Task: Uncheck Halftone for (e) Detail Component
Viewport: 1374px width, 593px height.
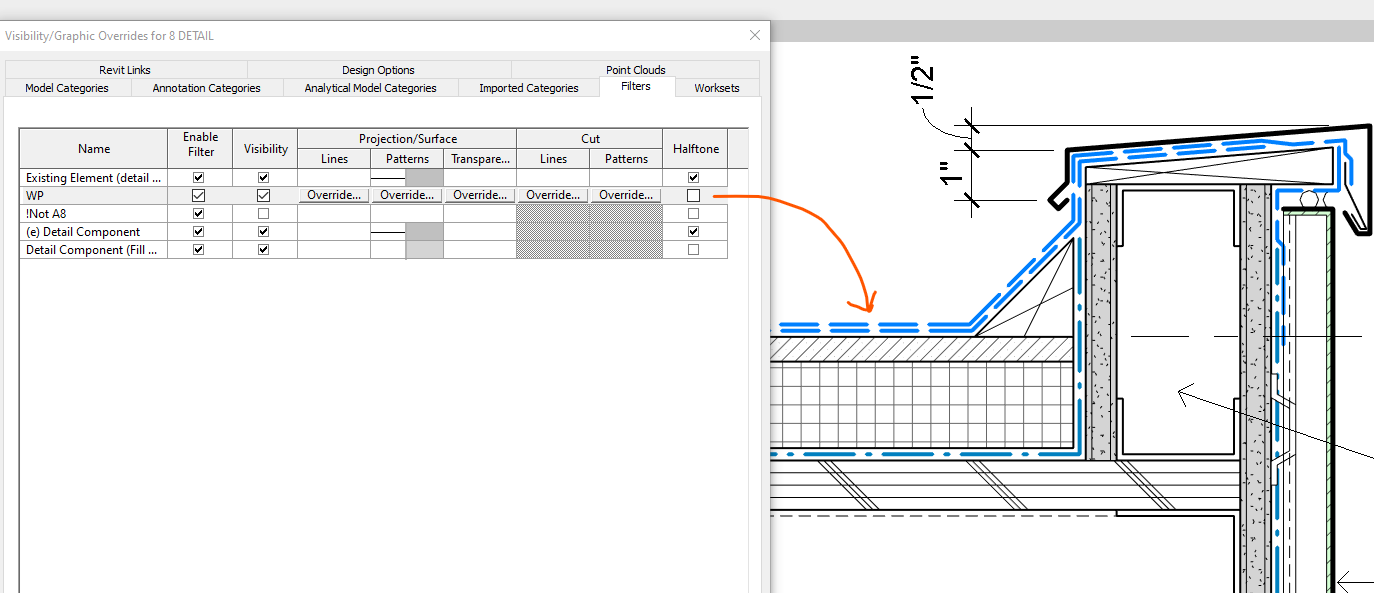Action: (x=694, y=231)
